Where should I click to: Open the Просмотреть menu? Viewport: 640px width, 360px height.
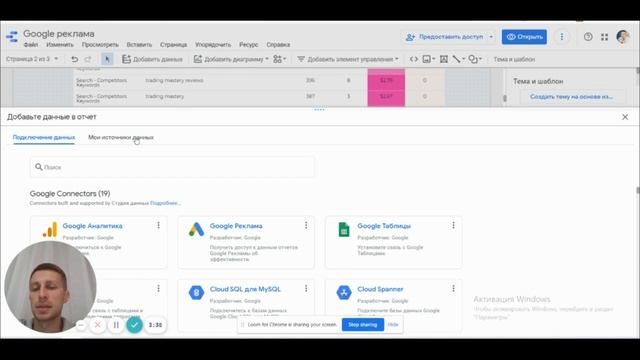click(x=100, y=44)
